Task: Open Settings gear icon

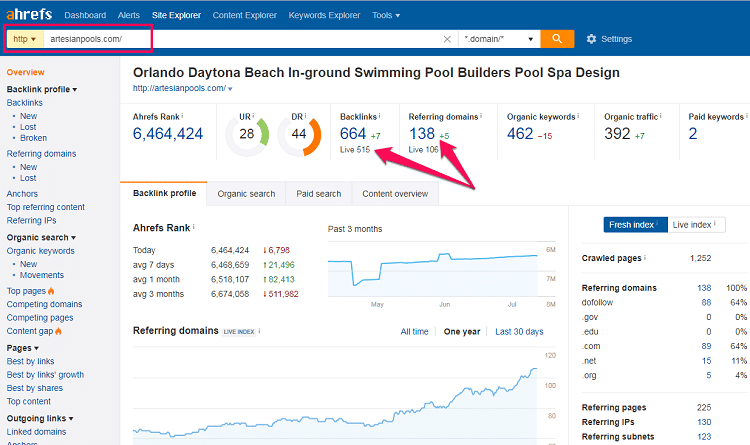Action: click(592, 39)
